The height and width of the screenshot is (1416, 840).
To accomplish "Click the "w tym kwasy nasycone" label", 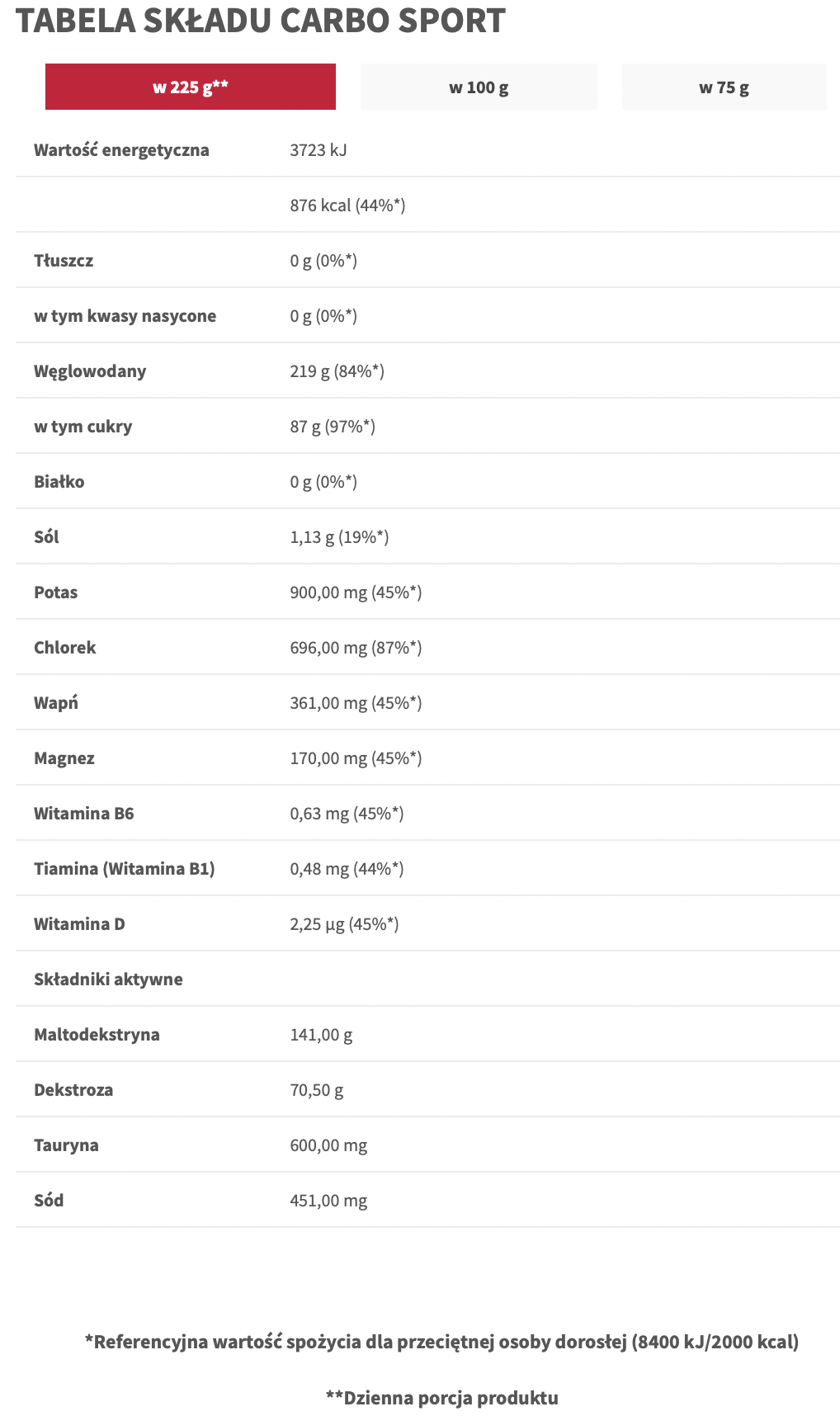I will [x=125, y=316].
